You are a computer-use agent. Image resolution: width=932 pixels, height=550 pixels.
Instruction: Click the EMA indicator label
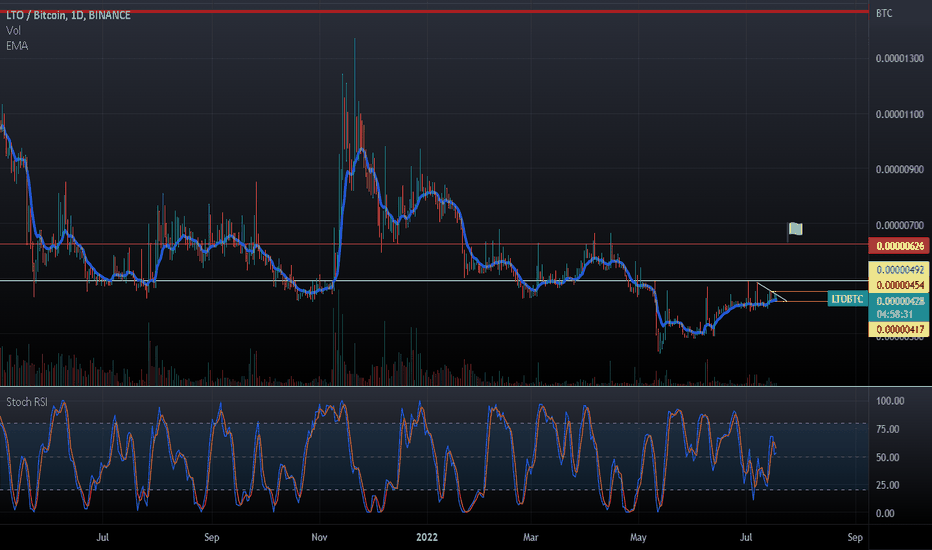[17, 46]
